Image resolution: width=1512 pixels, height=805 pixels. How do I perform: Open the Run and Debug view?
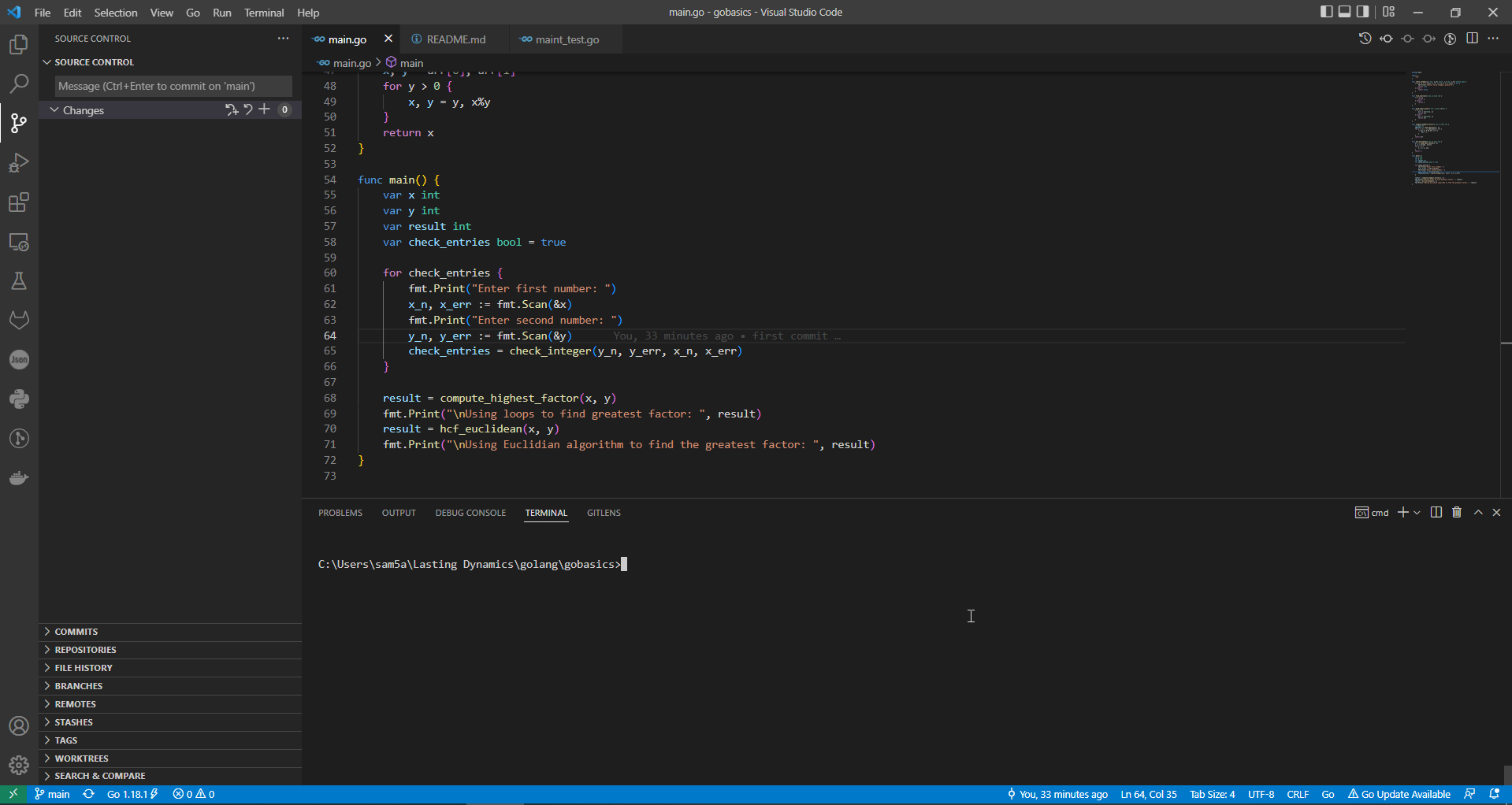coord(19,163)
